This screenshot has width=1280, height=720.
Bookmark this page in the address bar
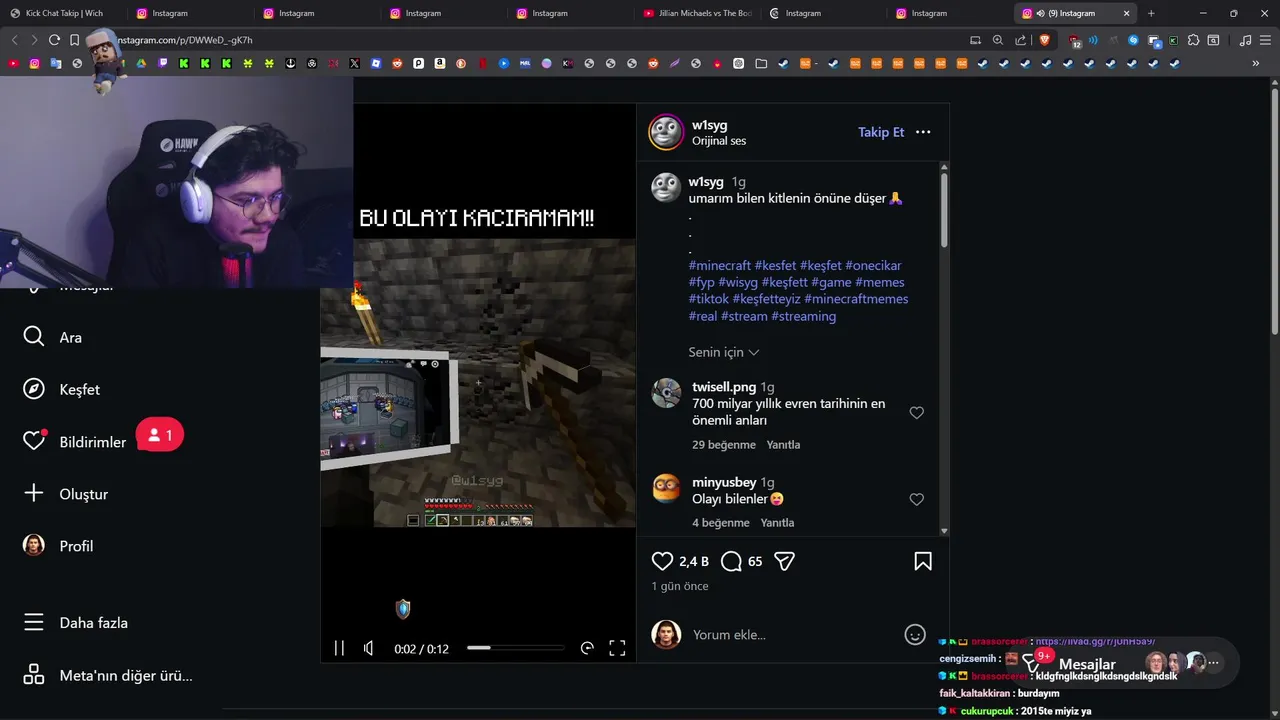tap(74, 40)
